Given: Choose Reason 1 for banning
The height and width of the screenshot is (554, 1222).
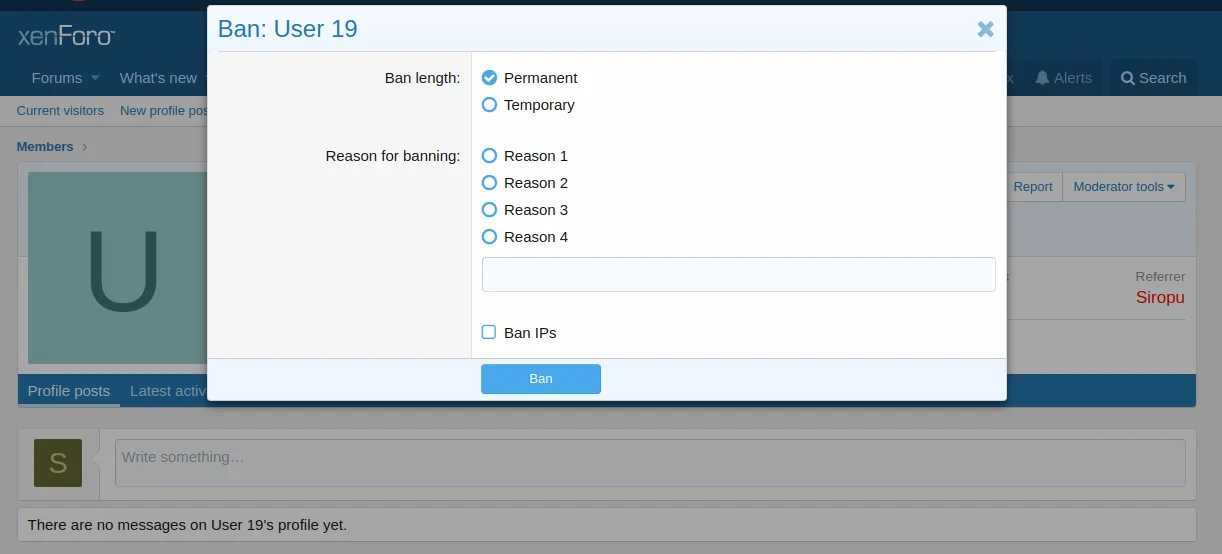Looking at the screenshot, I should [489, 156].
